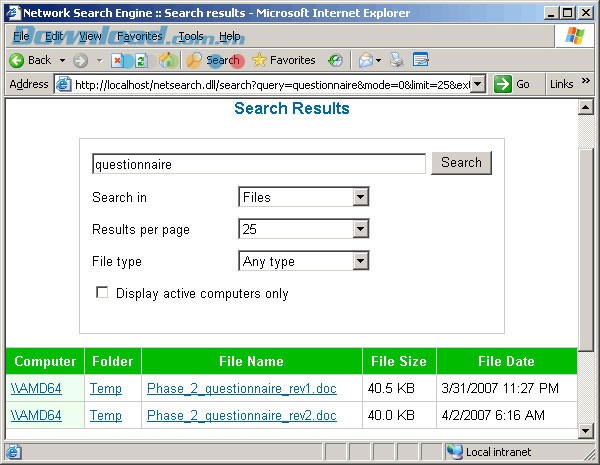This screenshot has width=600, height=465.
Task: Click the Local intranet status text
Action: click(498, 452)
